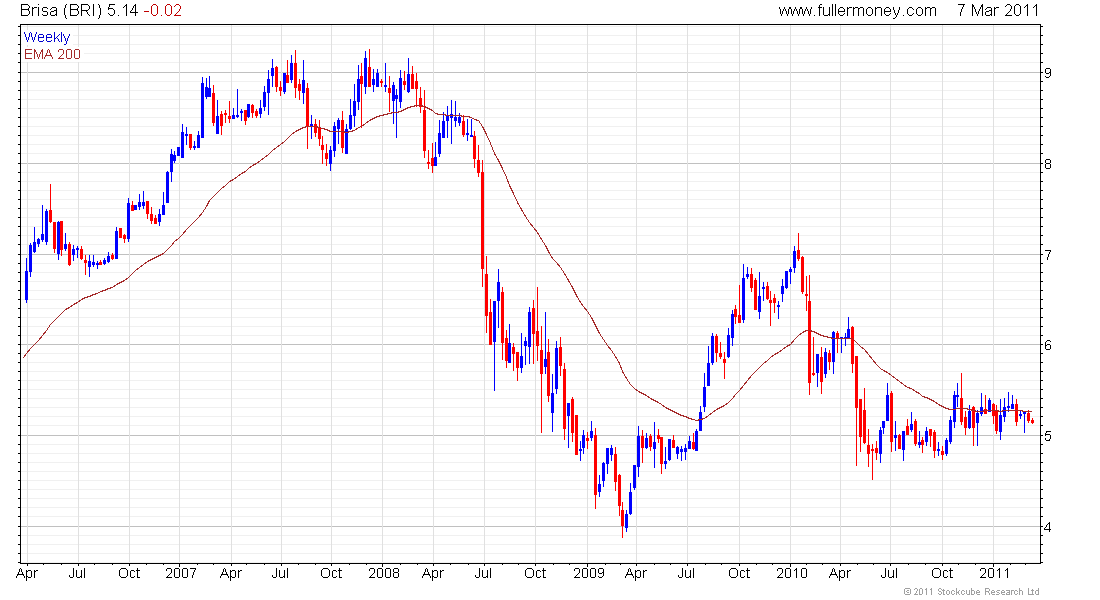Select the red EMA 200 legend label
This screenshot has width=1100, height=600.
tap(53, 54)
